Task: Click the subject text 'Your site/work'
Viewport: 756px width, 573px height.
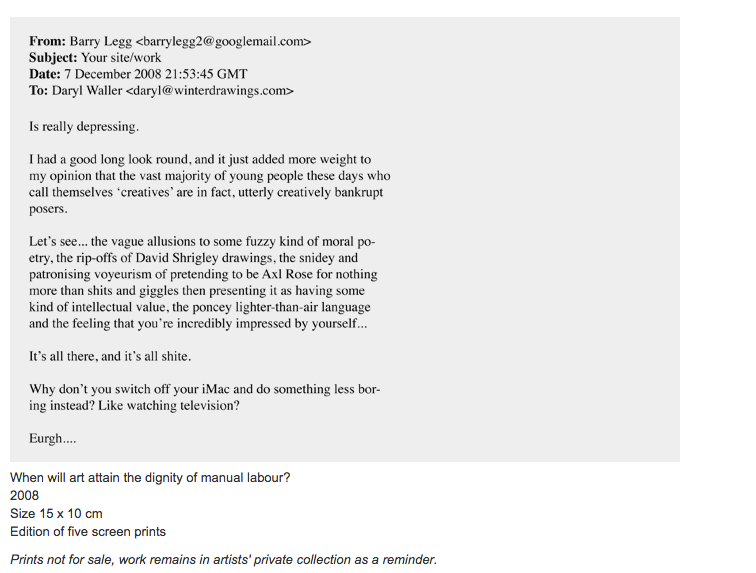Action: tap(121, 58)
